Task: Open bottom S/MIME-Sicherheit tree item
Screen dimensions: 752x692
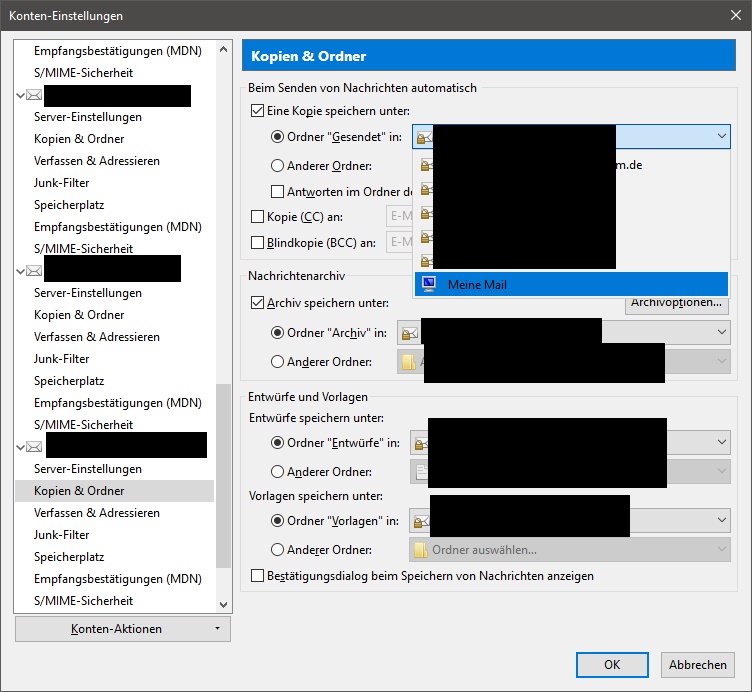Action: click(83, 601)
